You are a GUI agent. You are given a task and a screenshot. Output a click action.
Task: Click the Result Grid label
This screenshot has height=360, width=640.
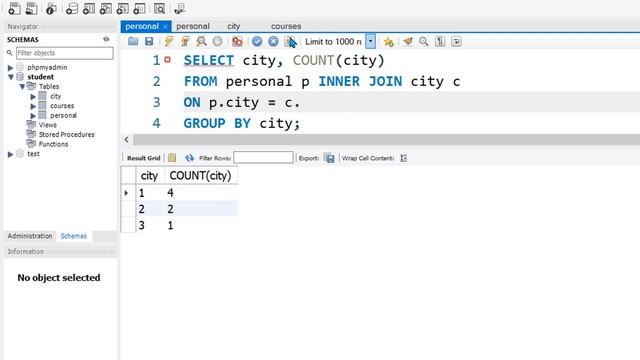point(143,158)
